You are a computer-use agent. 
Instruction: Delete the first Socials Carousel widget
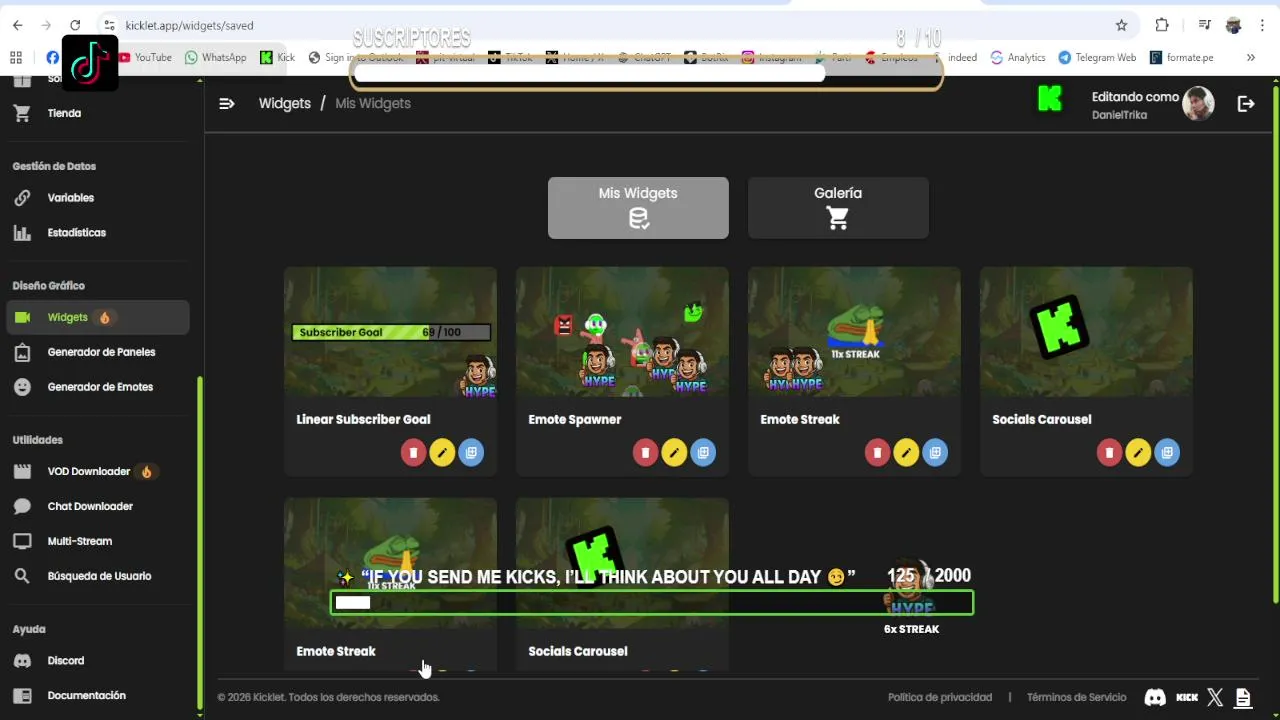pyautogui.click(x=1109, y=453)
